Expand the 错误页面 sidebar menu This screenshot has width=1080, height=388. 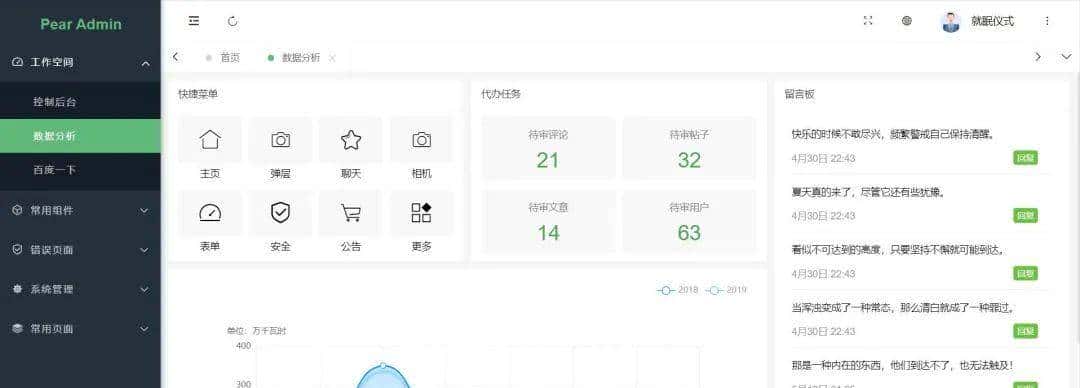coord(81,249)
